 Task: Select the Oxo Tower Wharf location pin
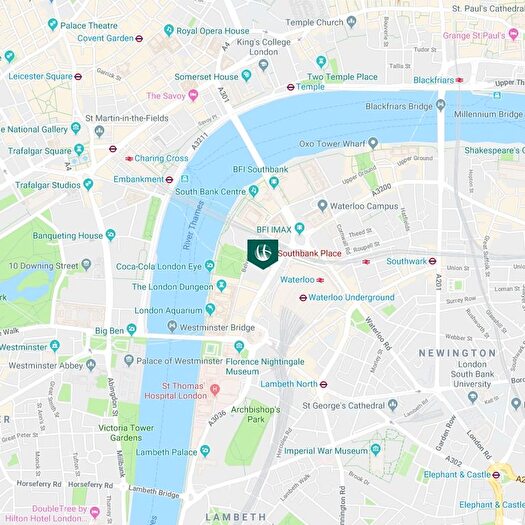click(373, 143)
